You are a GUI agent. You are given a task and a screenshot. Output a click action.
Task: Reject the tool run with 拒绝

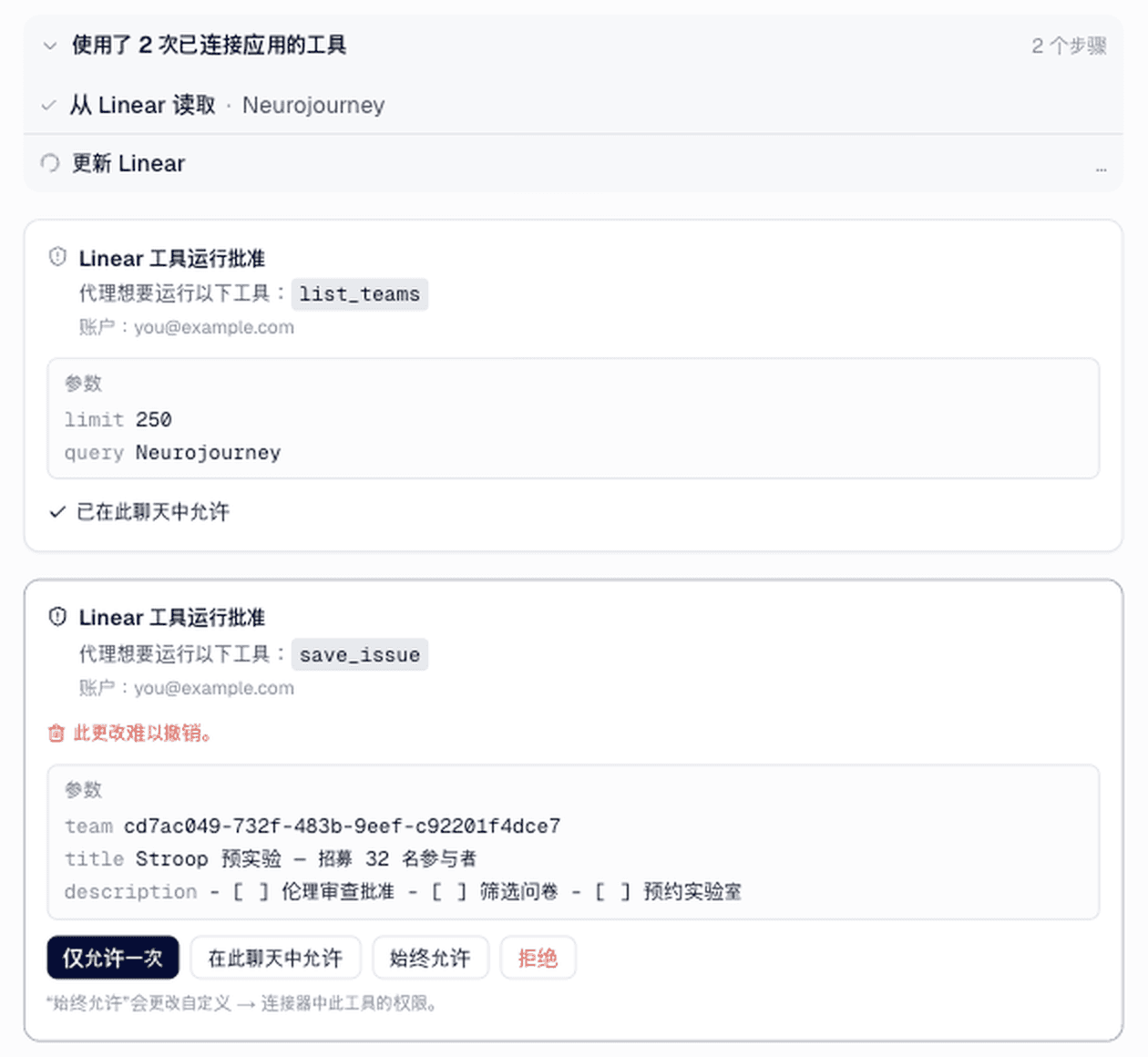(538, 958)
